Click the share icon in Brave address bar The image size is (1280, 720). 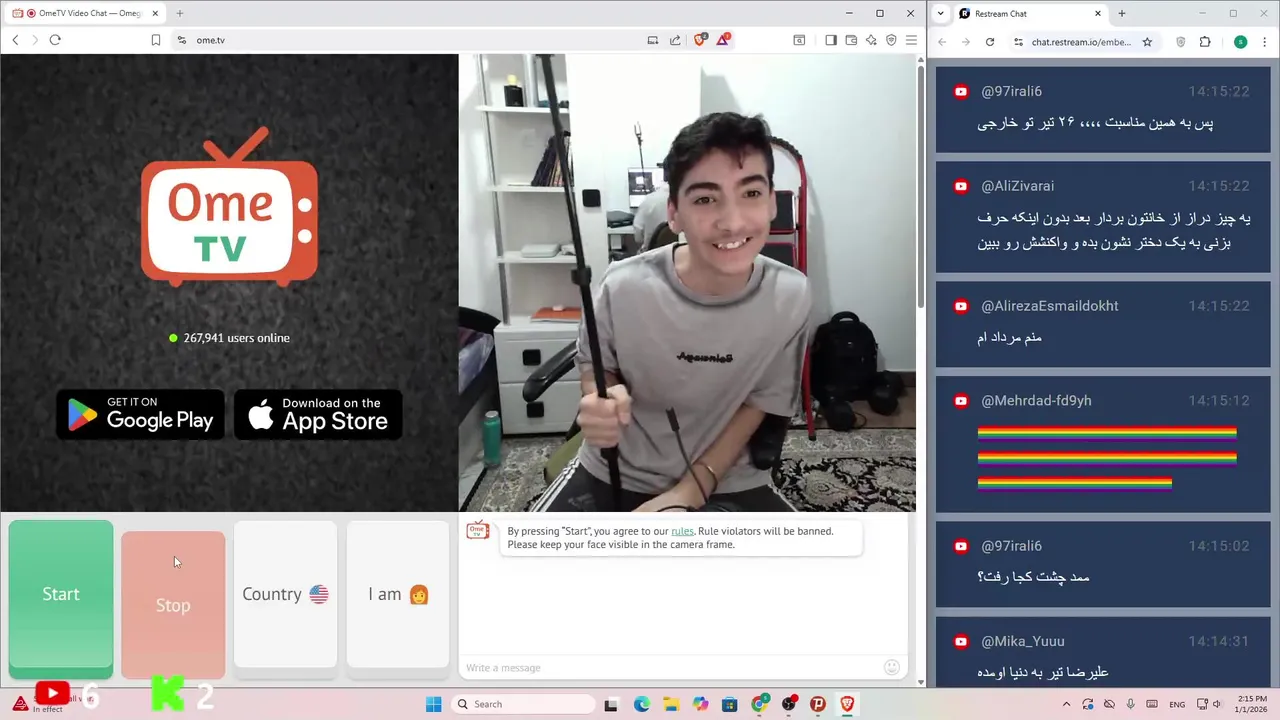(x=675, y=40)
